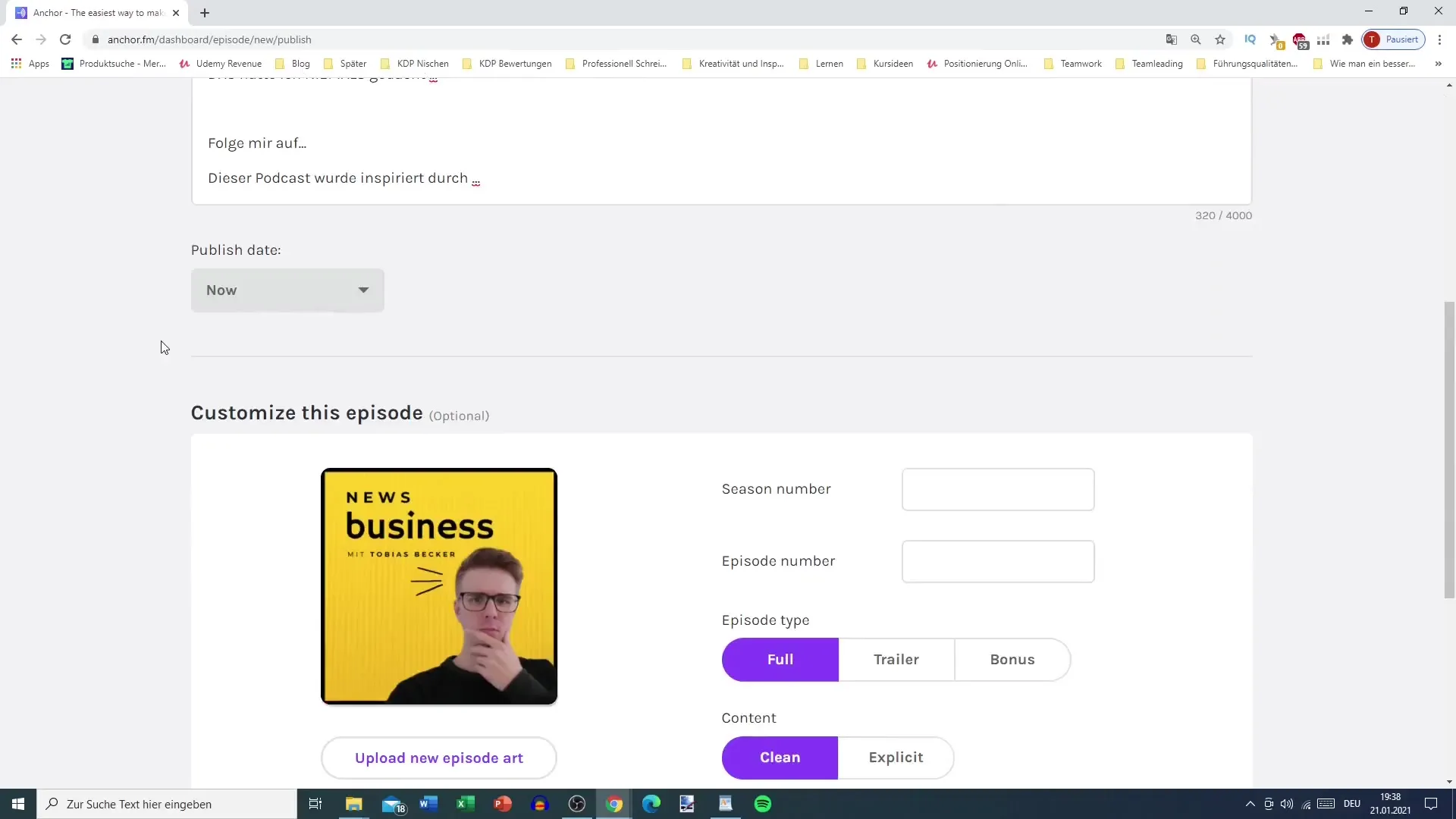This screenshot has height=819, width=1456.
Task: Open Spotify from the taskbar
Action: point(763,804)
